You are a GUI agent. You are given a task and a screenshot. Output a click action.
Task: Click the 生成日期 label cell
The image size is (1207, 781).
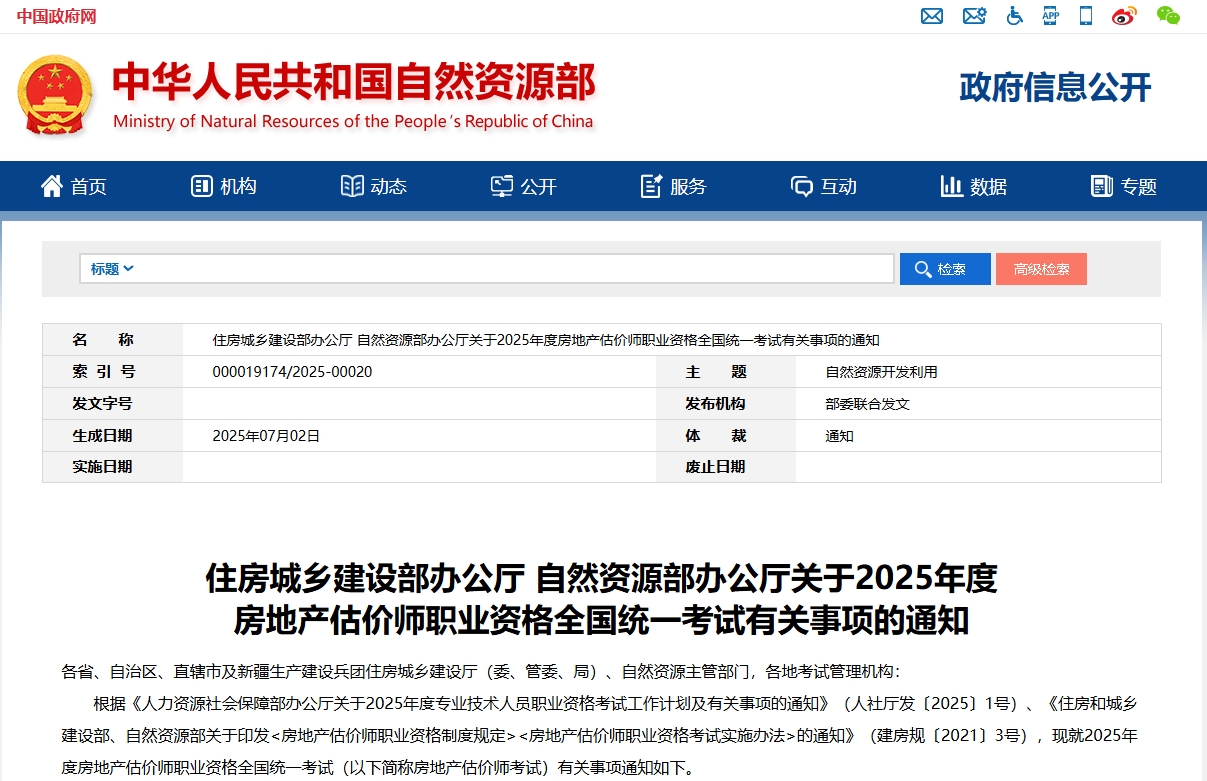tap(112, 436)
